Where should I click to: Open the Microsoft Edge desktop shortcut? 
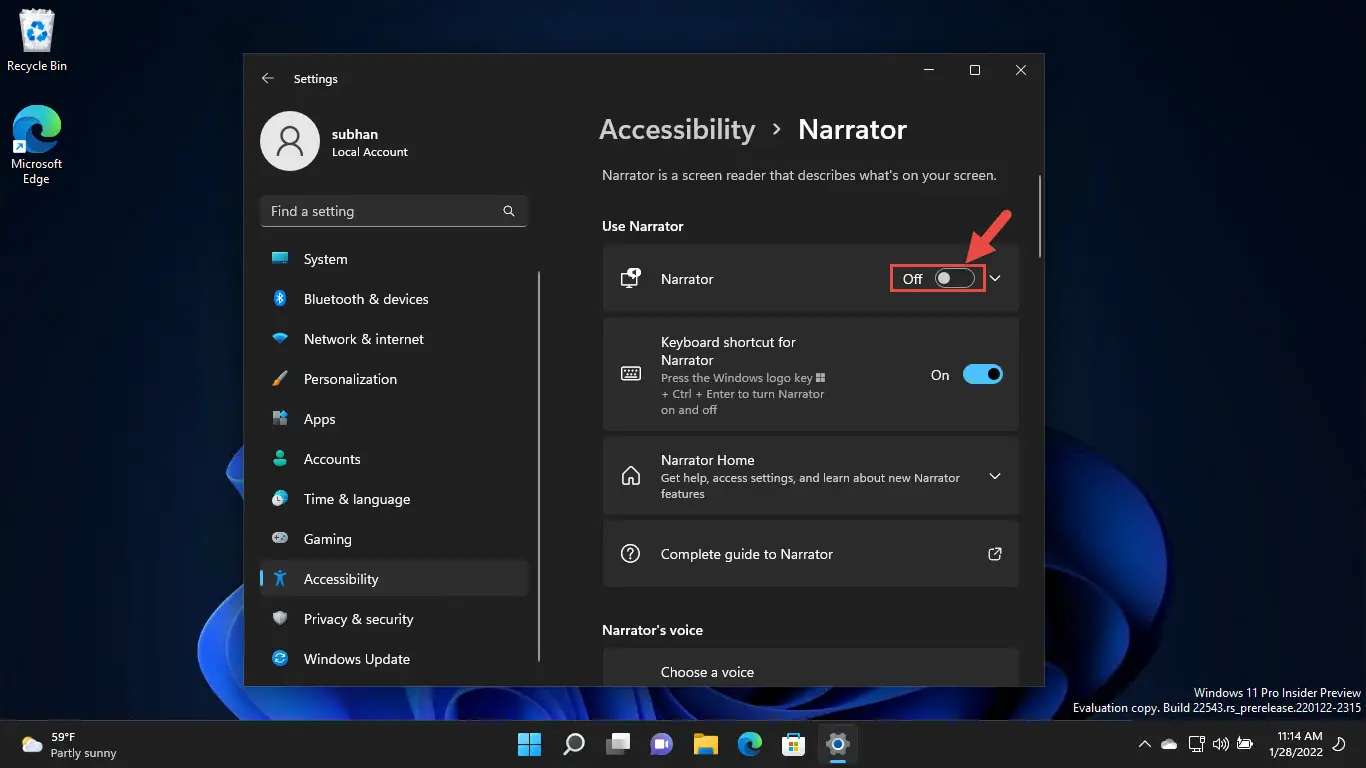tap(37, 145)
